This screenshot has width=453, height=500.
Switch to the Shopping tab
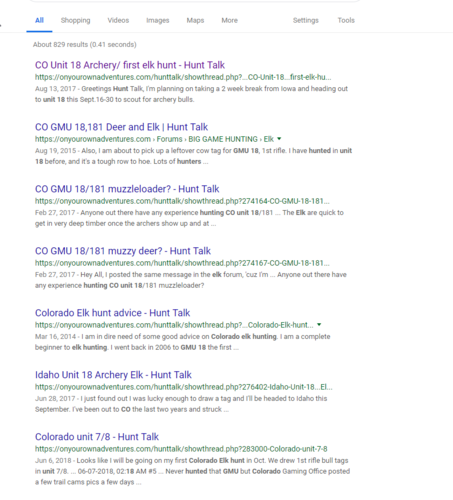click(x=75, y=20)
